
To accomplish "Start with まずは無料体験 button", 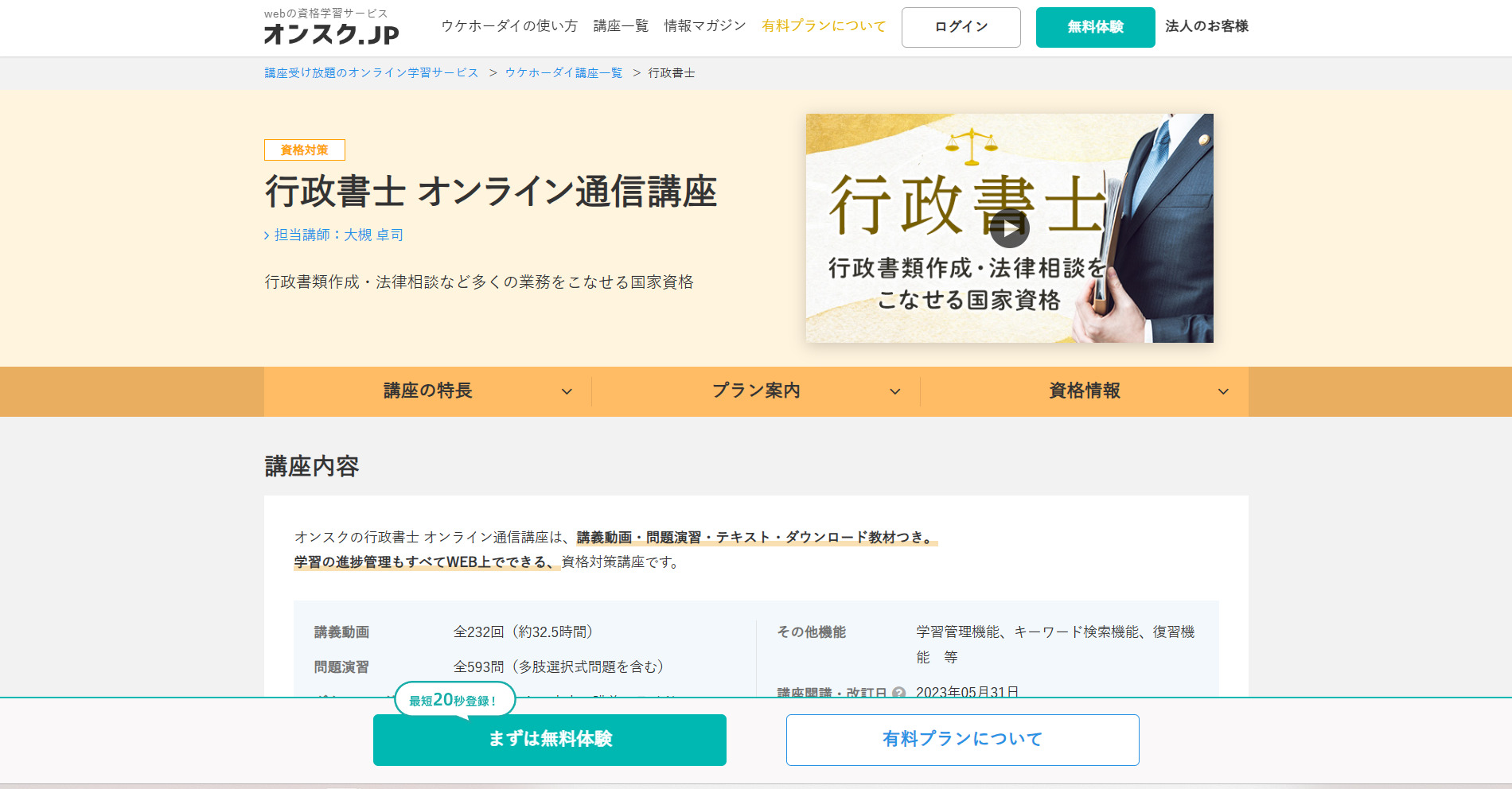I will (x=549, y=740).
